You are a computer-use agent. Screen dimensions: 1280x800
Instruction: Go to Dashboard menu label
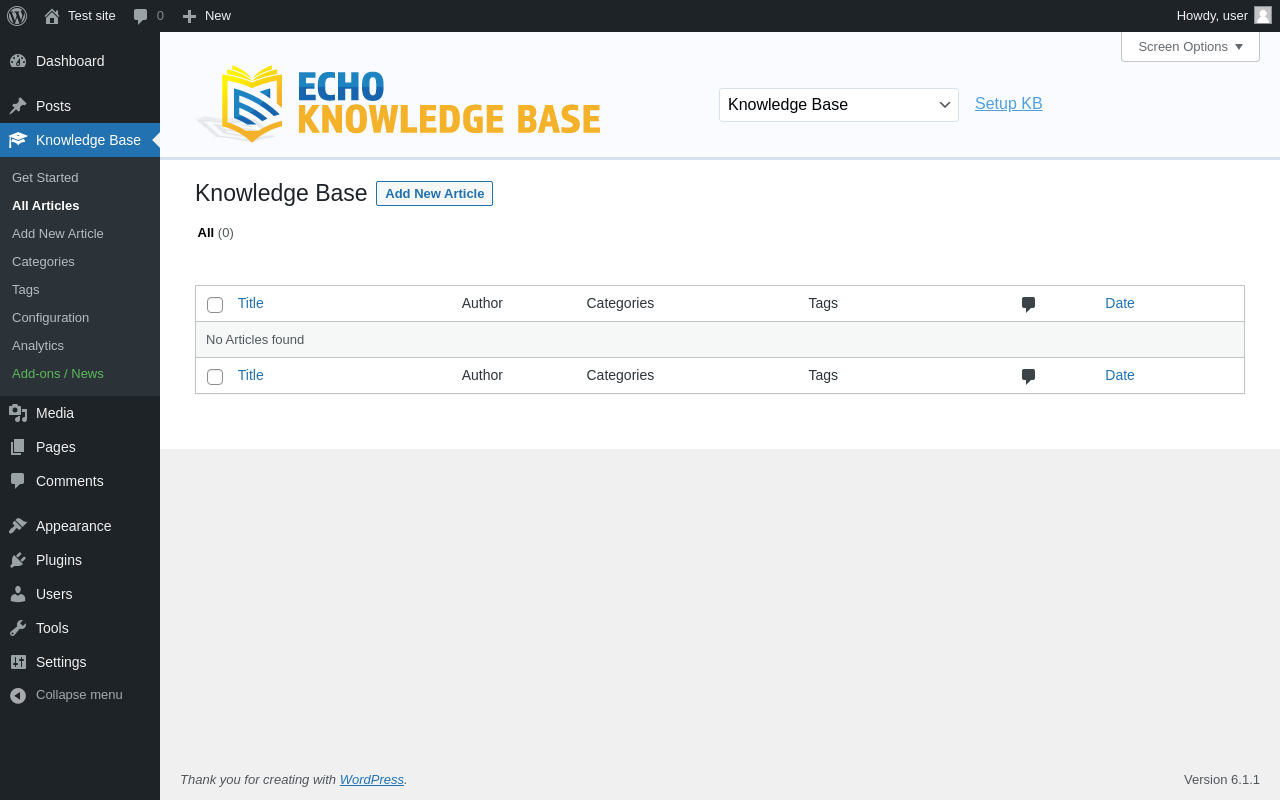70,61
